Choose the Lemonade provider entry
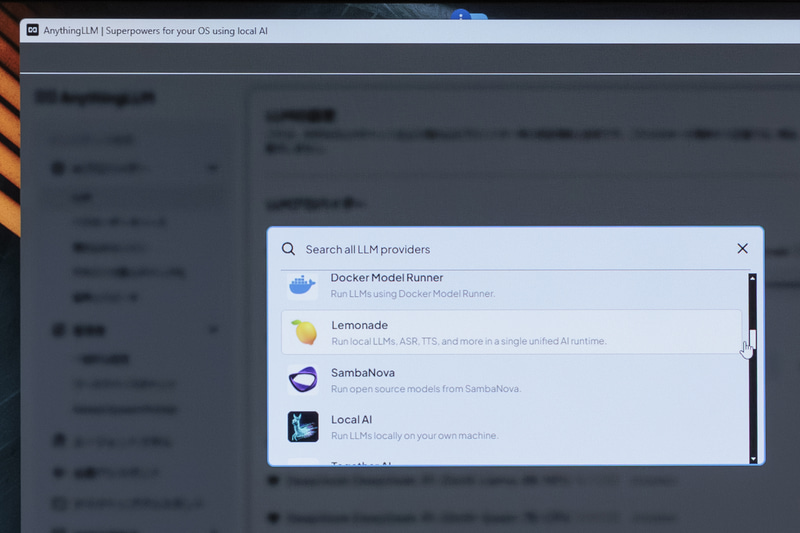The width and height of the screenshot is (800, 533). [511, 332]
